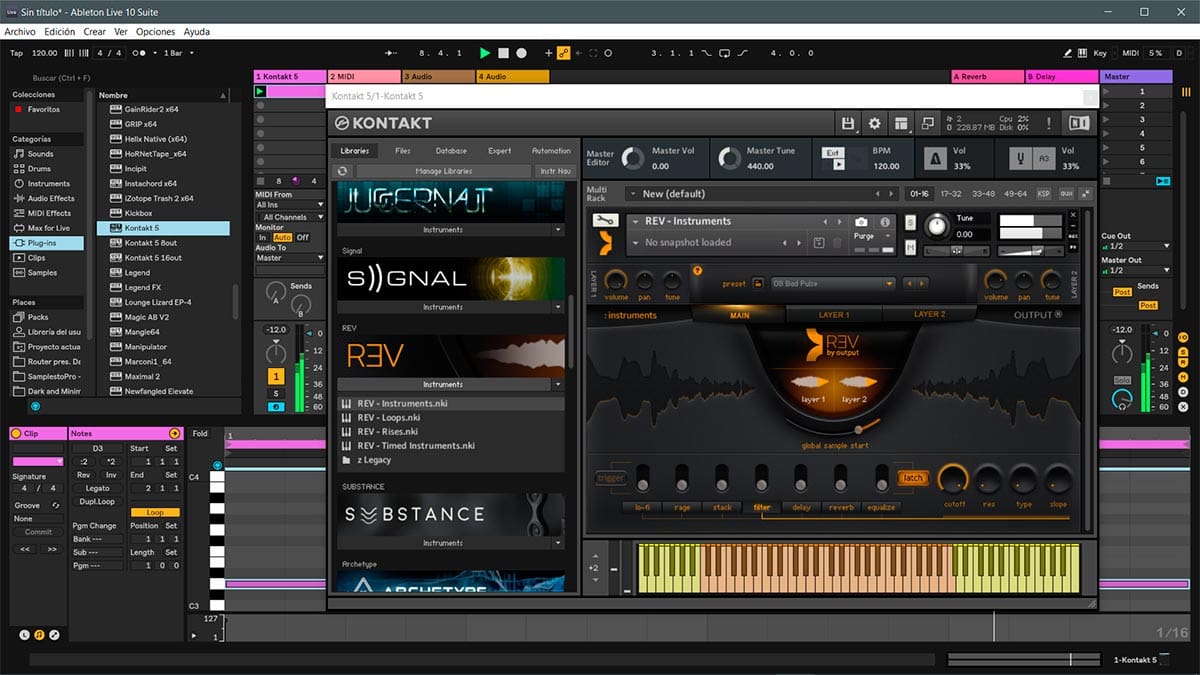Viewport: 1200px width, 675px height.
Task: Open the Audio To Master dropdown
Action: pyautogui.click(x=290, y=258)
